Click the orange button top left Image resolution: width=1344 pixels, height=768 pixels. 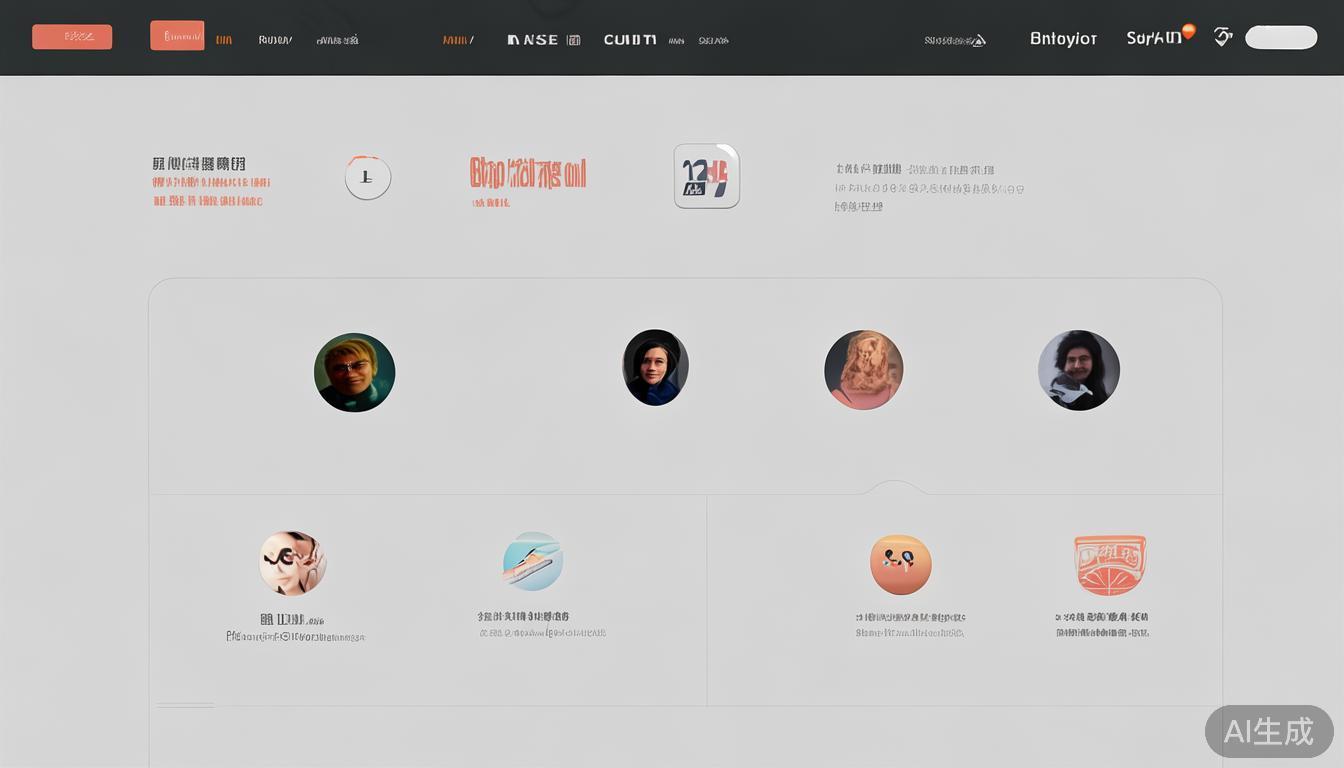coord(72,36)
